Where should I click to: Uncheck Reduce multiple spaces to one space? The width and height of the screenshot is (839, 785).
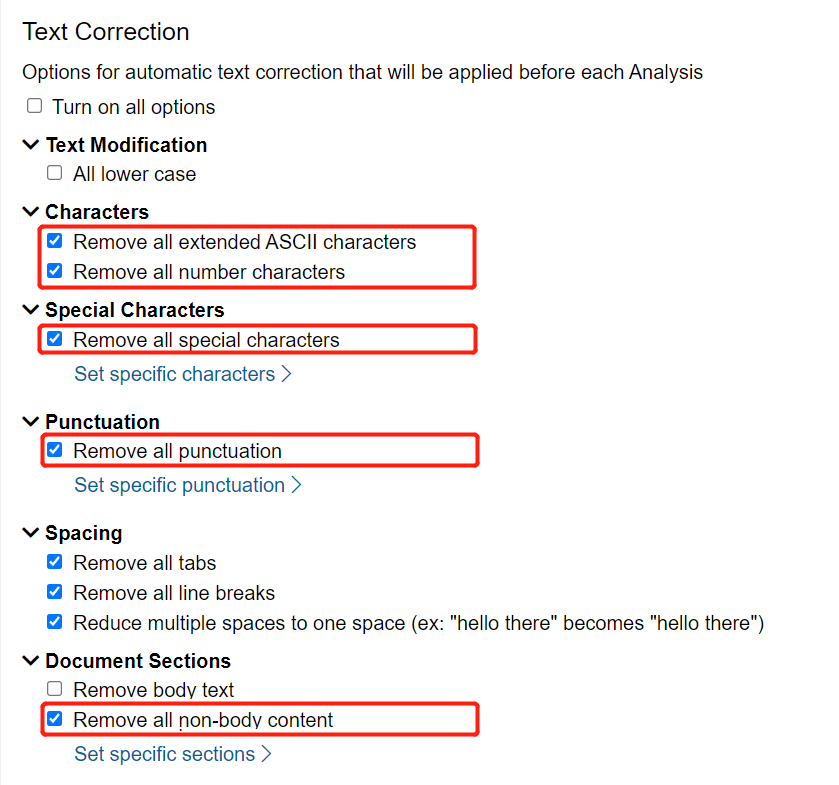[x=54, y=621]
